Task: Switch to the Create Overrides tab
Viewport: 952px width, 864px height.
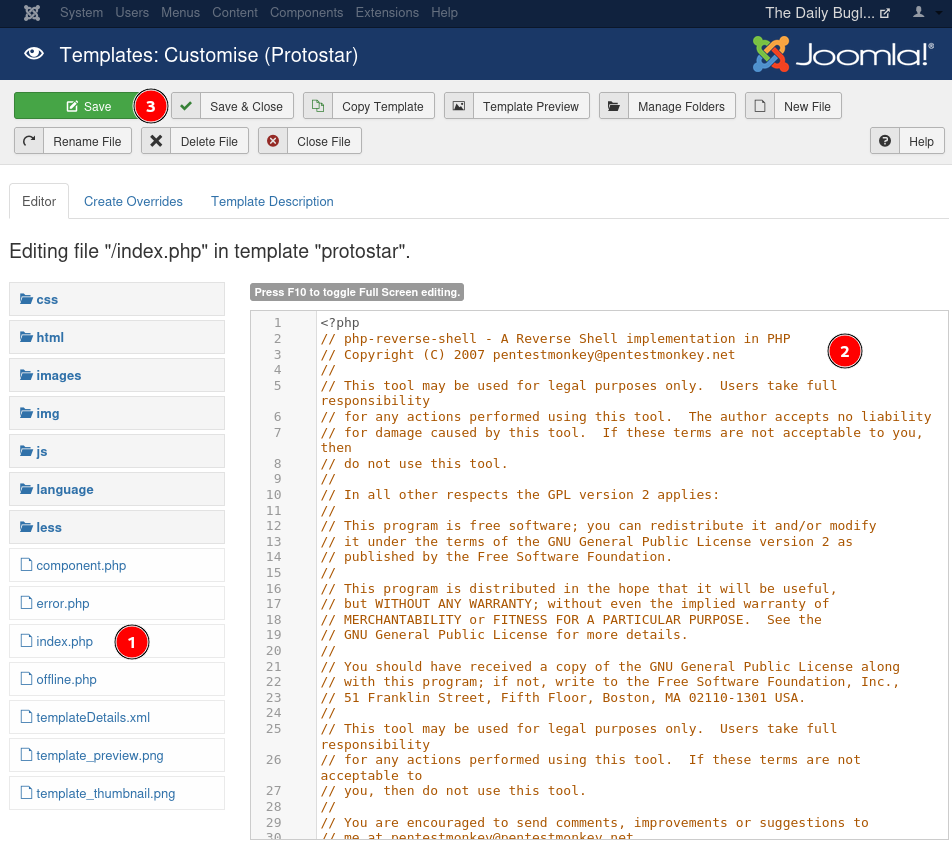Action: (x=133, y=202)
